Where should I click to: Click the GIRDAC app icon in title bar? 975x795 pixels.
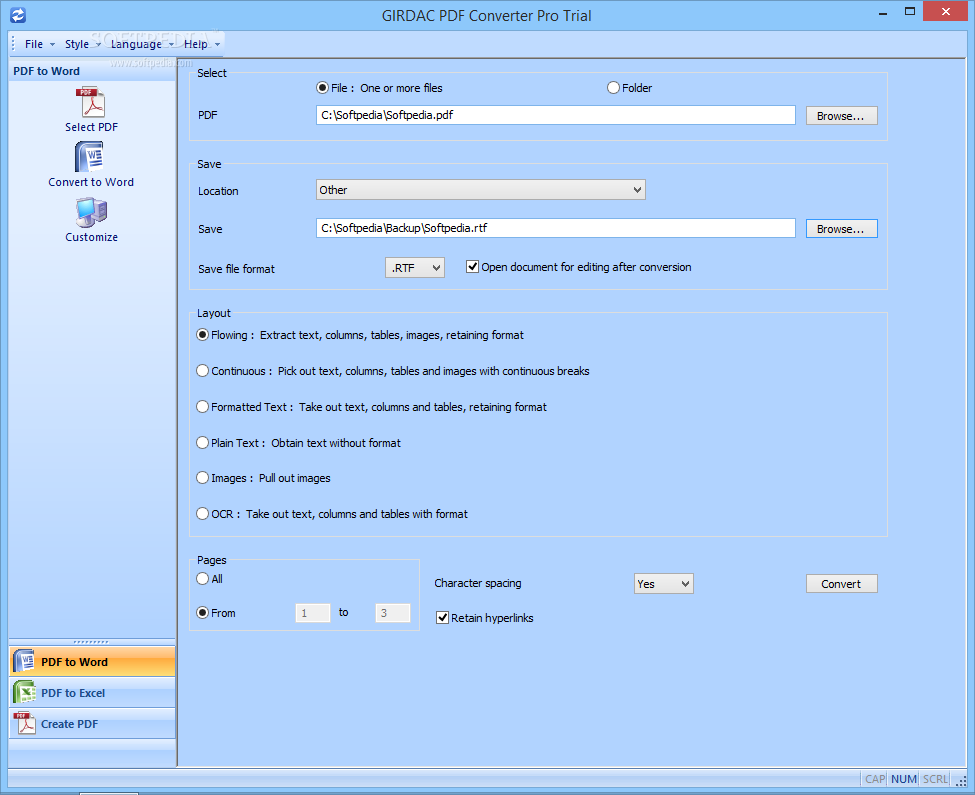[18, 15]
